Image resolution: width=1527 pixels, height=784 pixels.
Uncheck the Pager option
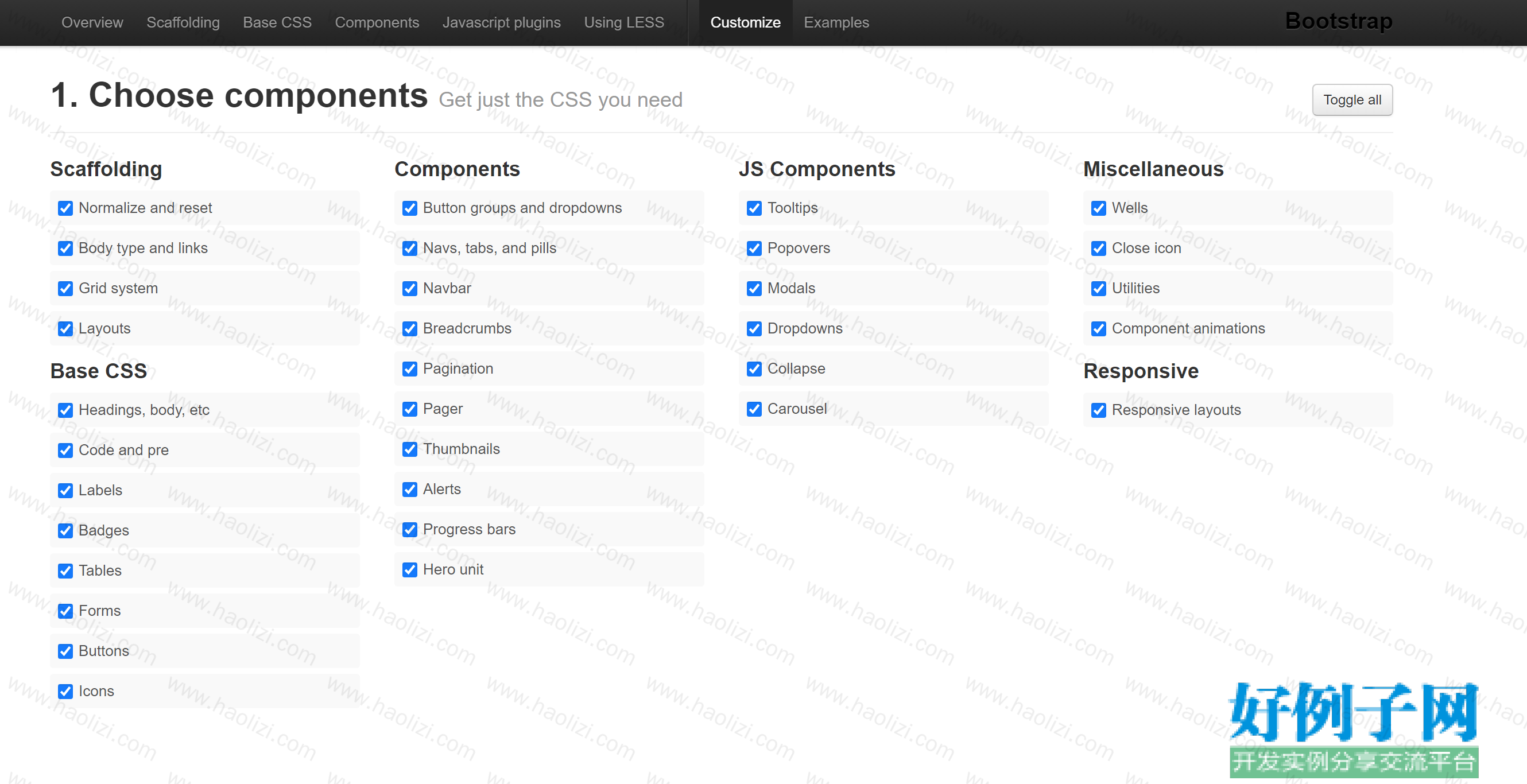pos(410,410)
